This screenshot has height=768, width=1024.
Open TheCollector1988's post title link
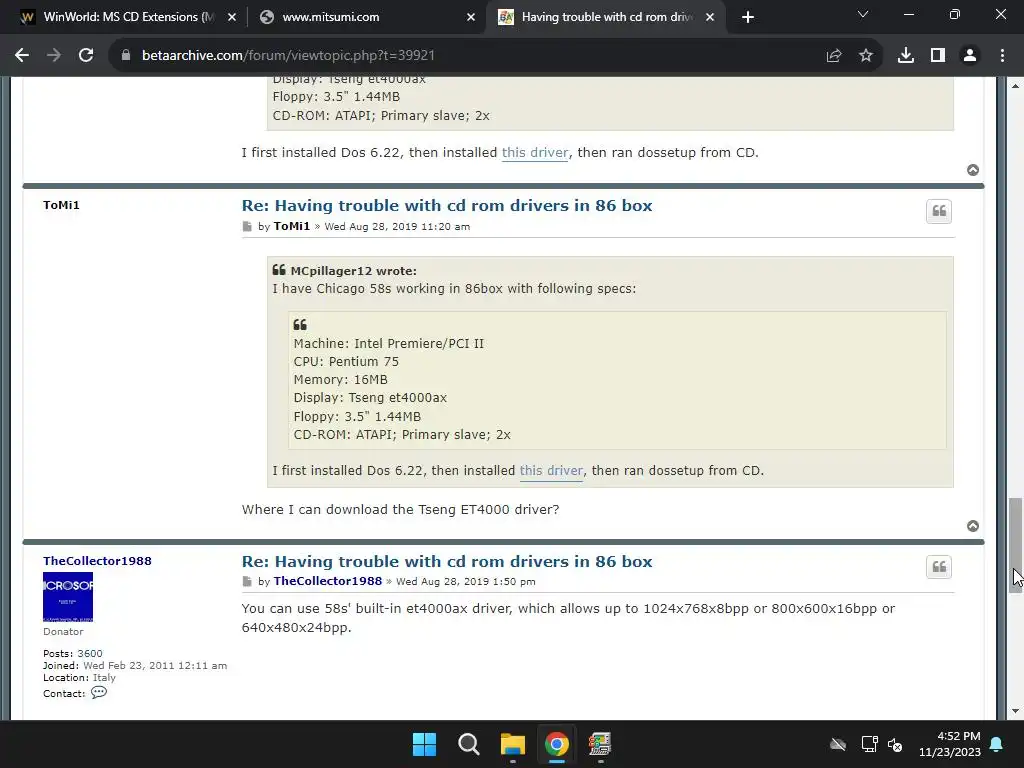(447, 561)
